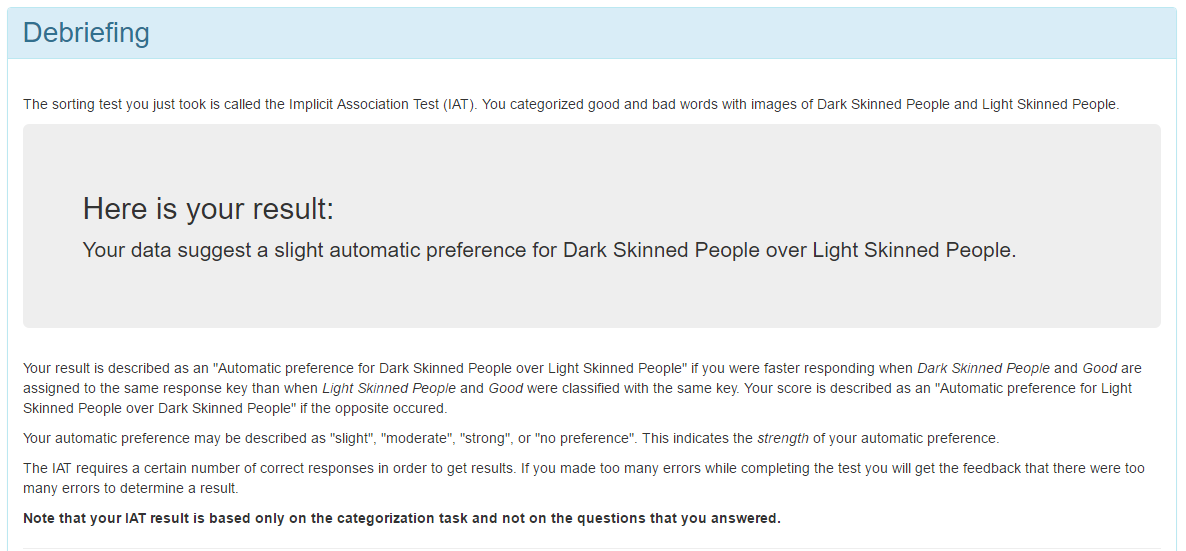Image resolution: width=1186 pixels, height=551 pixels.
Task: Click 'The sorting test you just took' sentence
Action: tap(570, 104)
